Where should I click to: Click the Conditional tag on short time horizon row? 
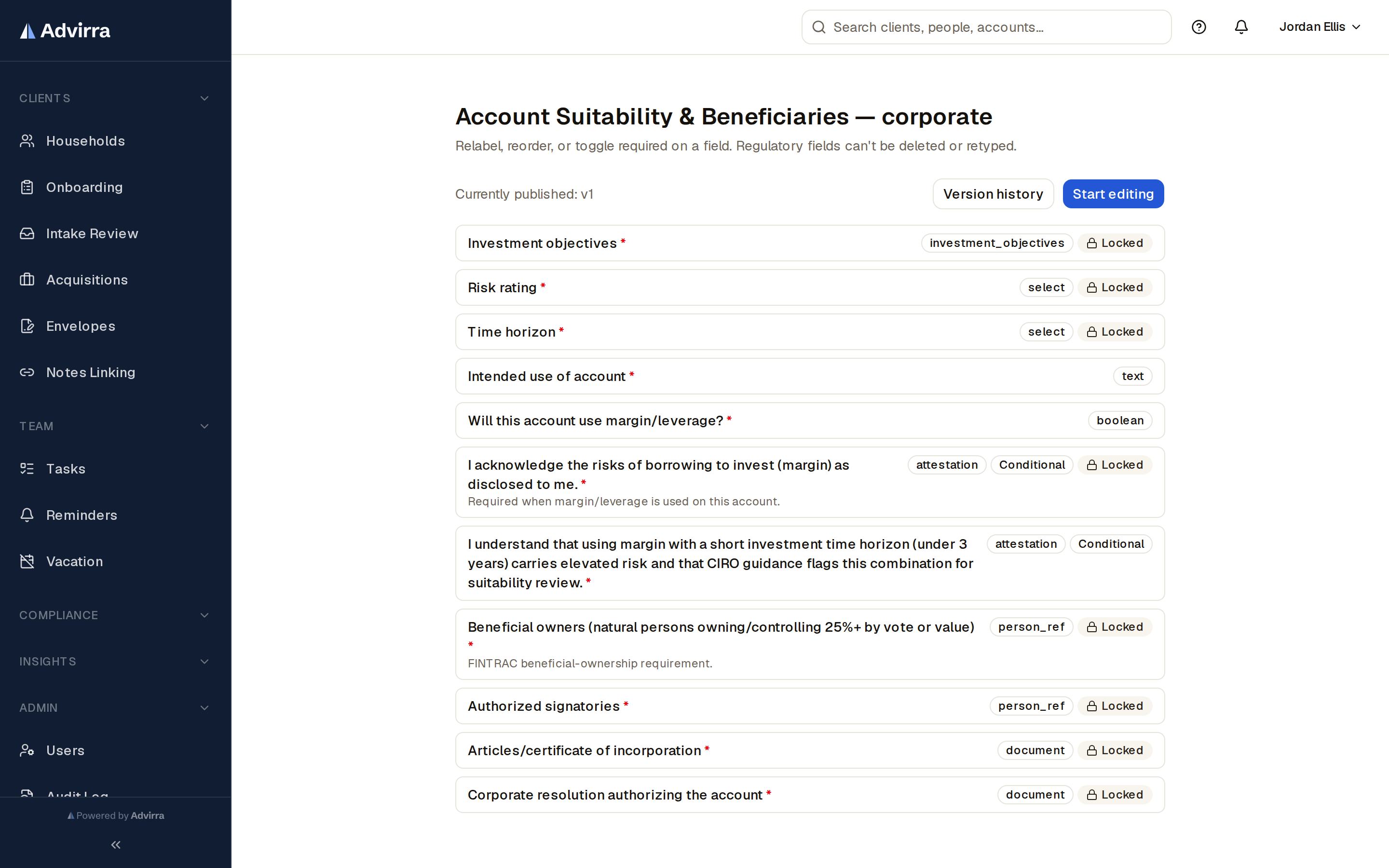1111,543
